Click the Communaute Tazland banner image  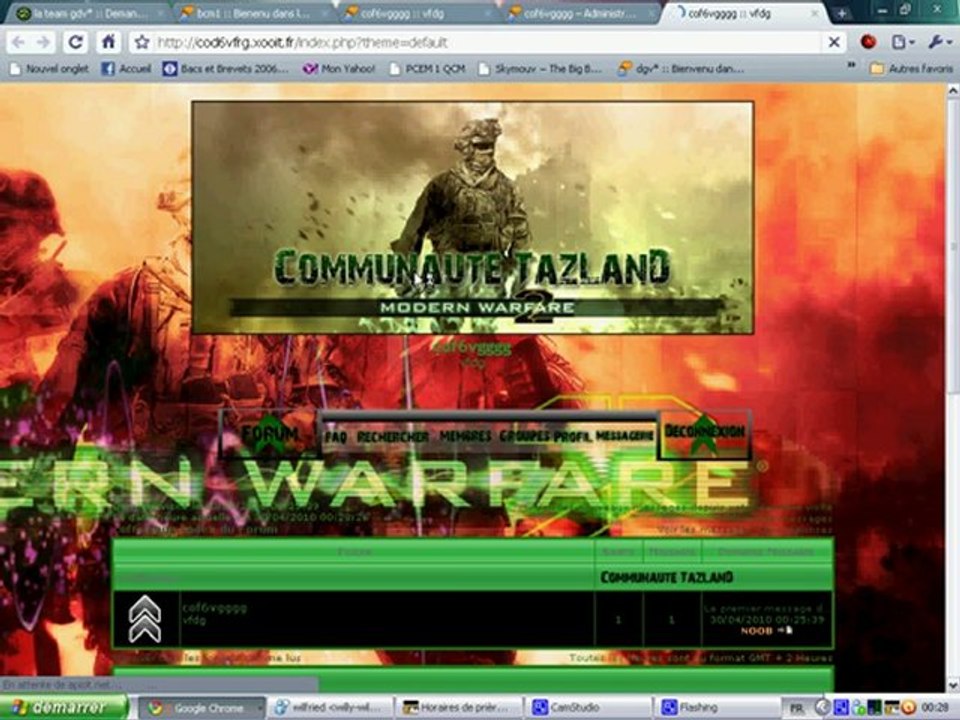tap(473, 218)
